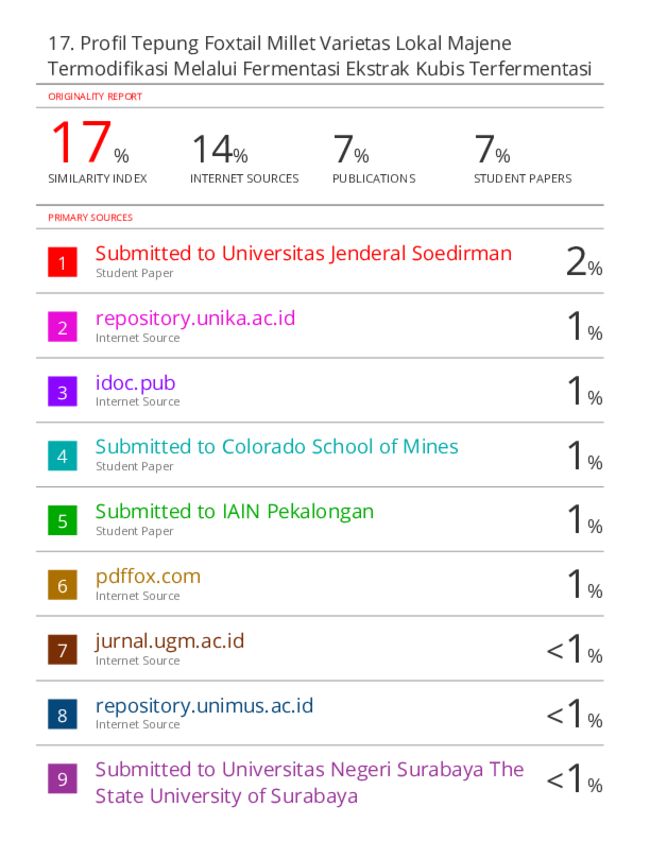Click the red source number 1 badge
Screen dimensions: 650x841
click(x=62, y=262)
